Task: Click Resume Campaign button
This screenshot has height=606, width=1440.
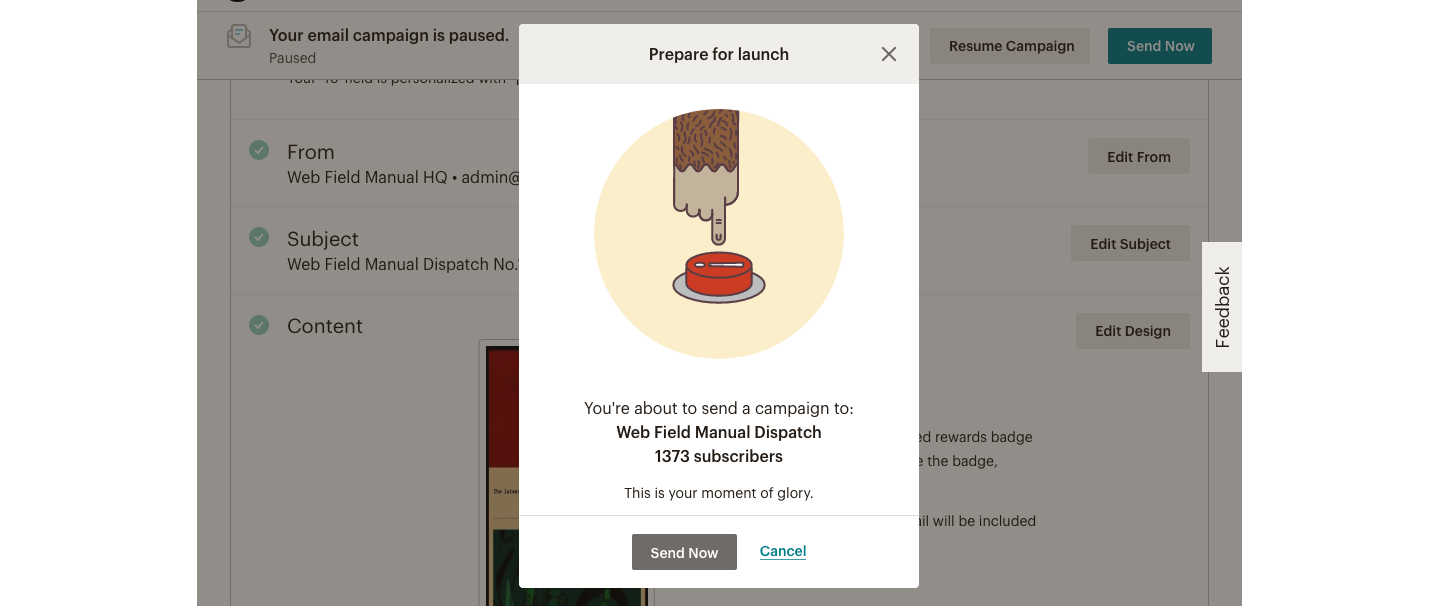Action: tap(1011, 46)
